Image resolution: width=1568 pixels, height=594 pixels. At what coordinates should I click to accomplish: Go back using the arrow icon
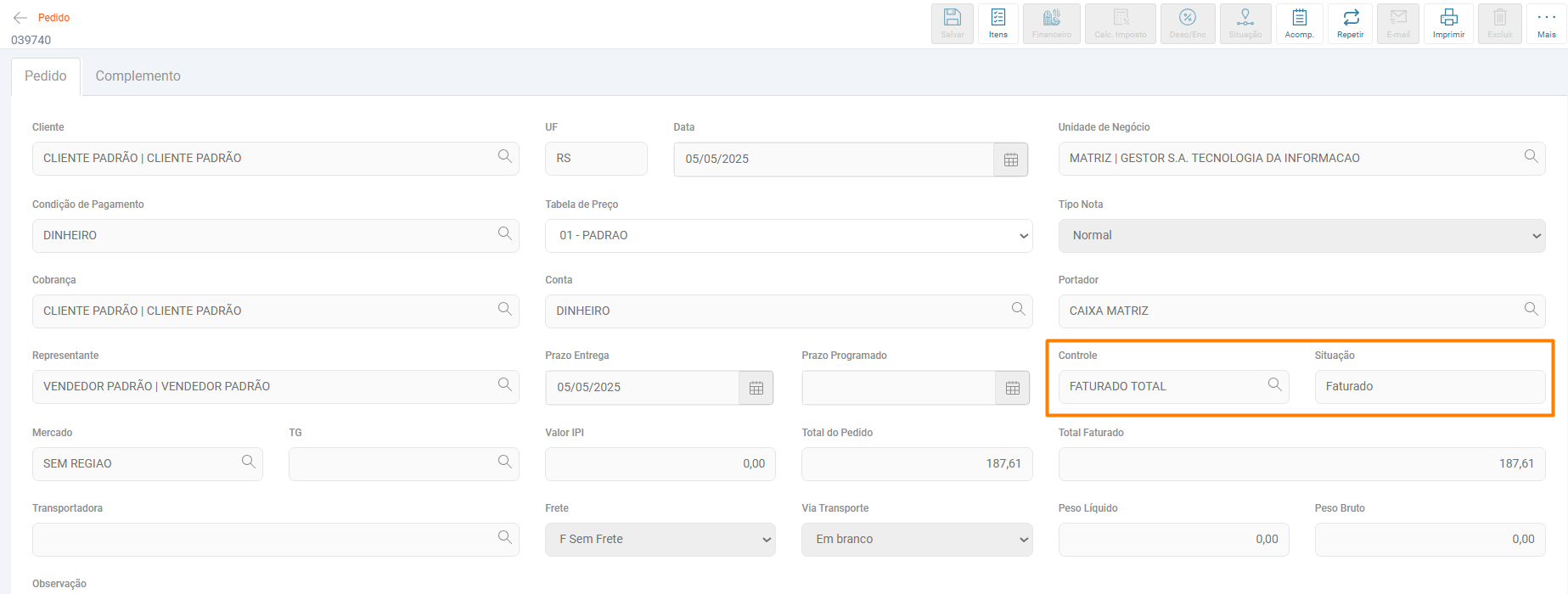click(x=20, y=18)
